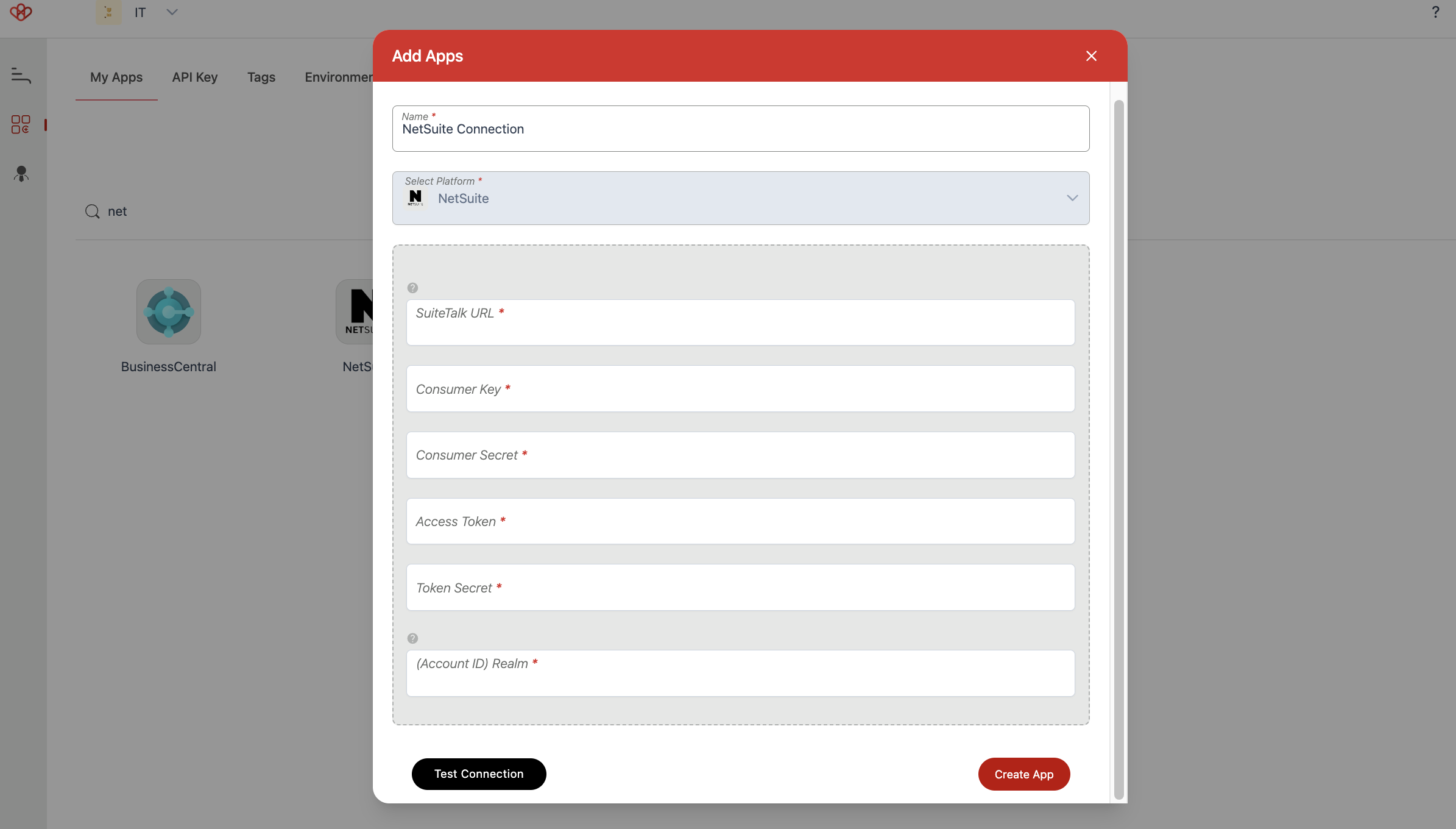Click the Test Connection button
This screenshot has width=1456, height=829.
click(x=479, y=774)
